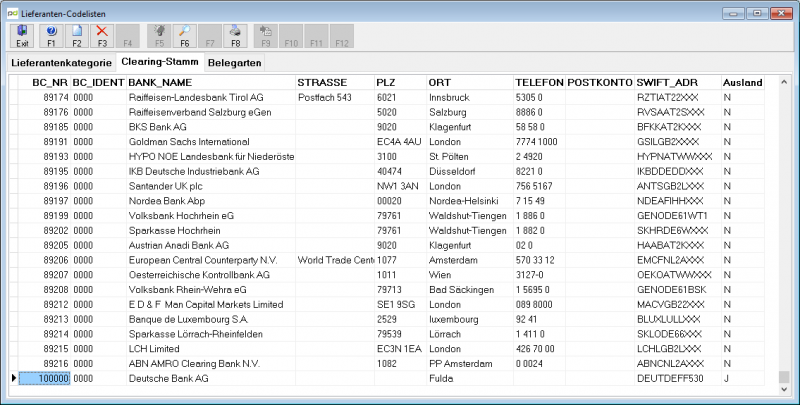Click the Oesterreichische Kontrollbank AG cell

[x=211, y=275]
